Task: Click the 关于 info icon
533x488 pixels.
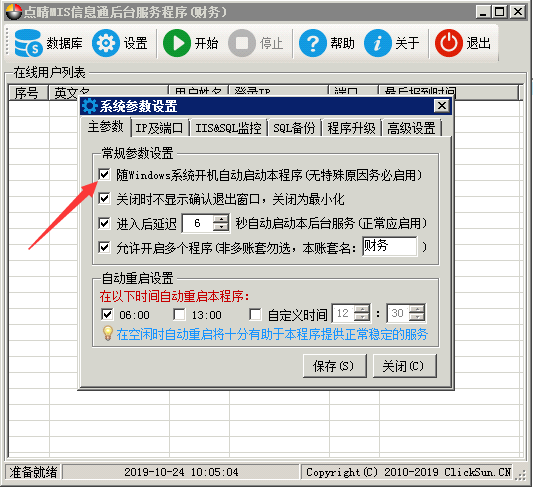Action: tap(378, 43)
